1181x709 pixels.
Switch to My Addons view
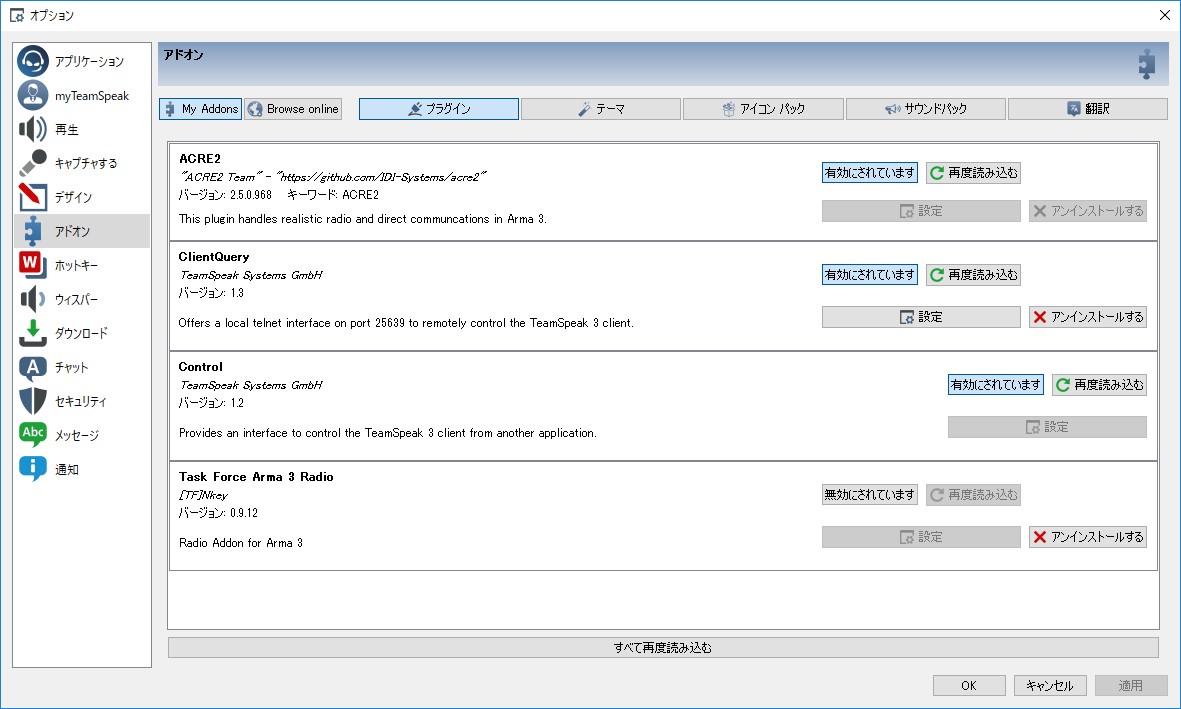point(200,109)
